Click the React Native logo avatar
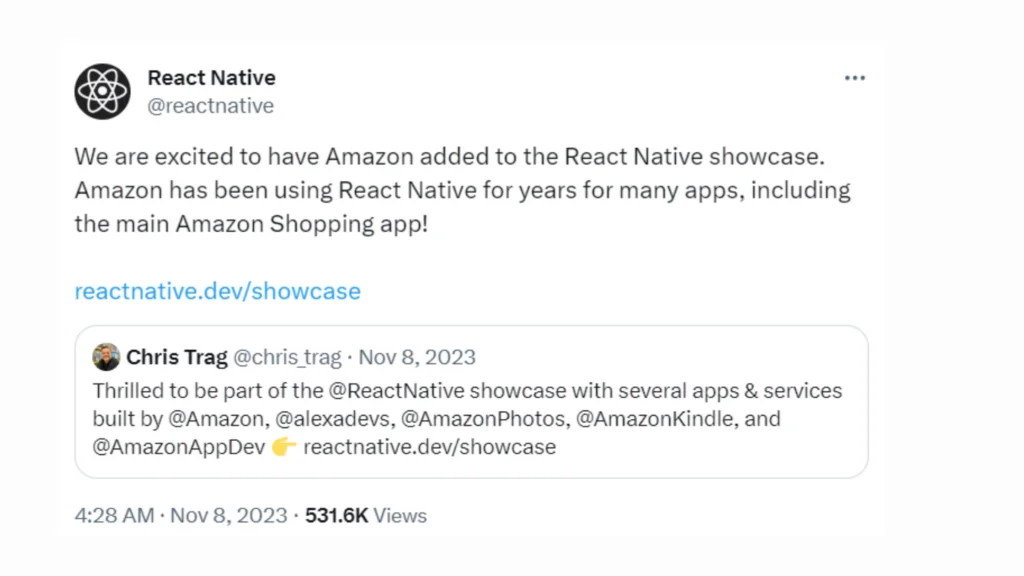The height and width of the screenshot is (576, 1024). pos(102,91)
